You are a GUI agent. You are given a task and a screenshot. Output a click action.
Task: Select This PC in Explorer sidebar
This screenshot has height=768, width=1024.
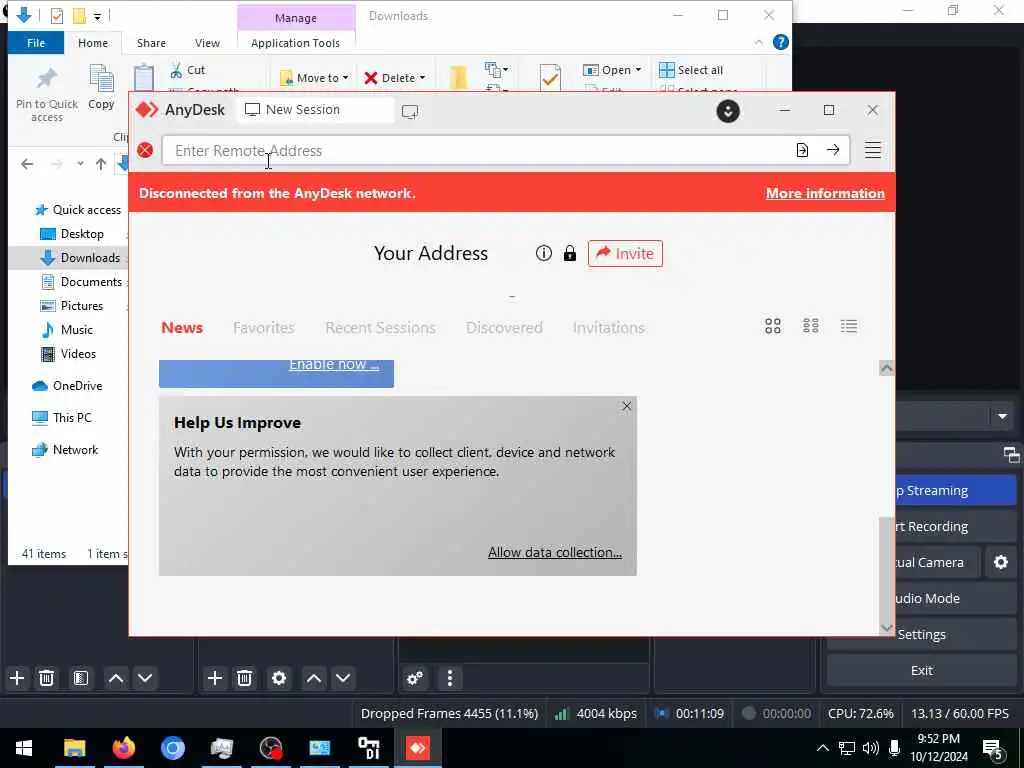pos(62,417)
